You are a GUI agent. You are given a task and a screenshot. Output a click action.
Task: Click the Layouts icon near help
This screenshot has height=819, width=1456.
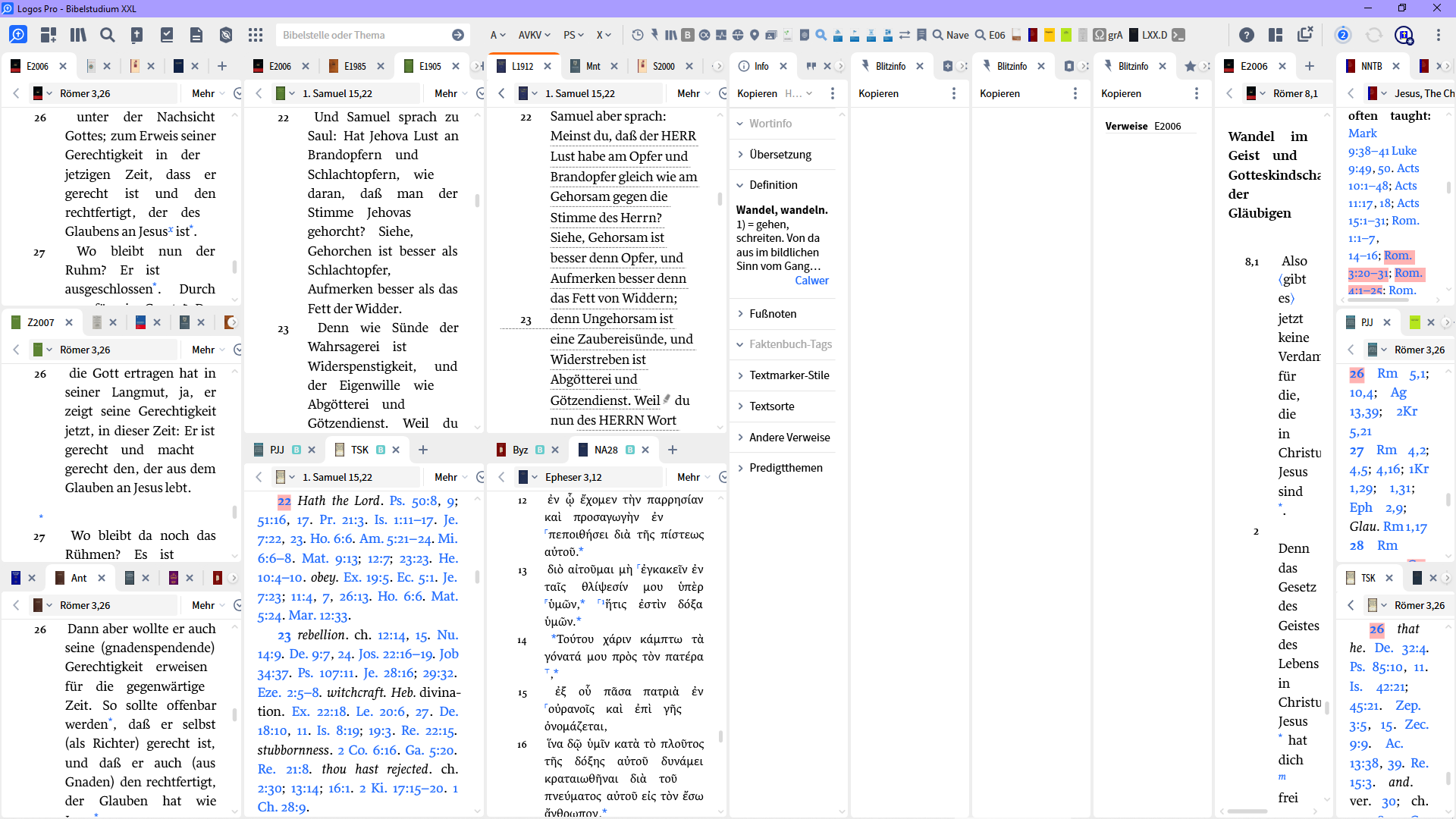coord(1276,35)
